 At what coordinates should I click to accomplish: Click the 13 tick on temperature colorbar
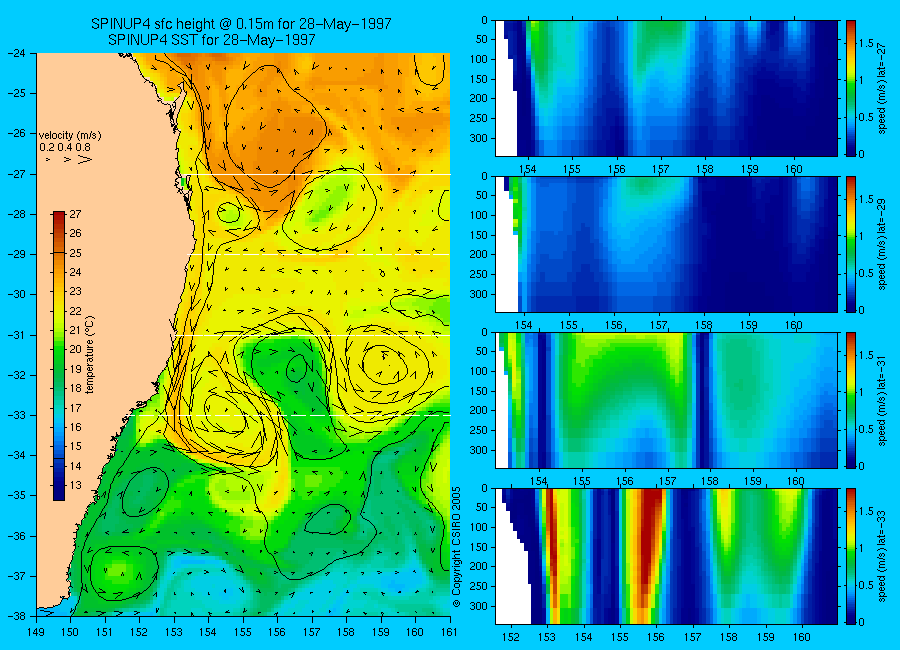(76, 485)
